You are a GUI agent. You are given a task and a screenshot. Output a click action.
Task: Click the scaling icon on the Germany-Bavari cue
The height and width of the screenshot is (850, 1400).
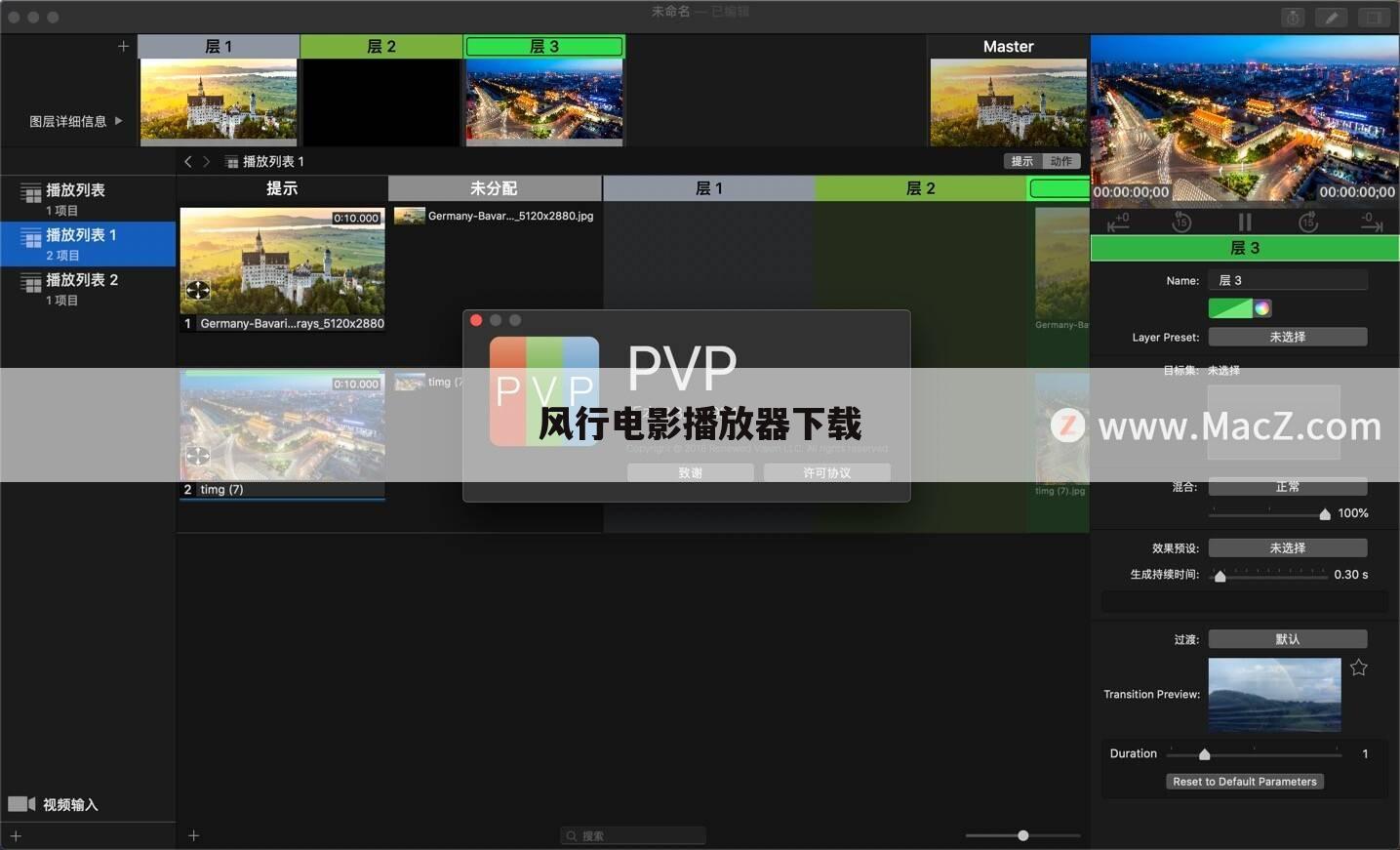pos(198,290)
